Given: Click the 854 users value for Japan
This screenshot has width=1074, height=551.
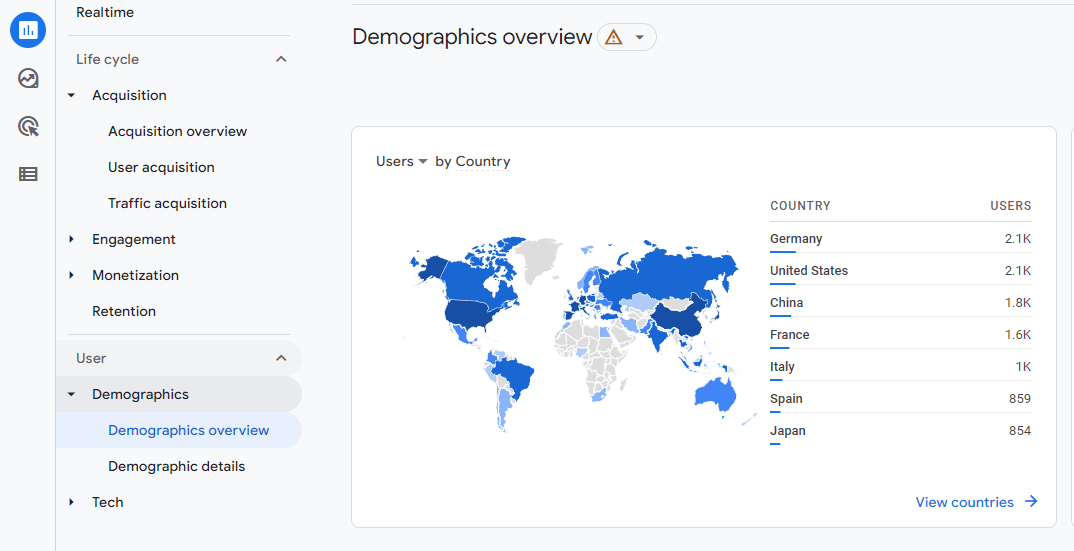Looking at the screenshot, I should click(1020, 431).
